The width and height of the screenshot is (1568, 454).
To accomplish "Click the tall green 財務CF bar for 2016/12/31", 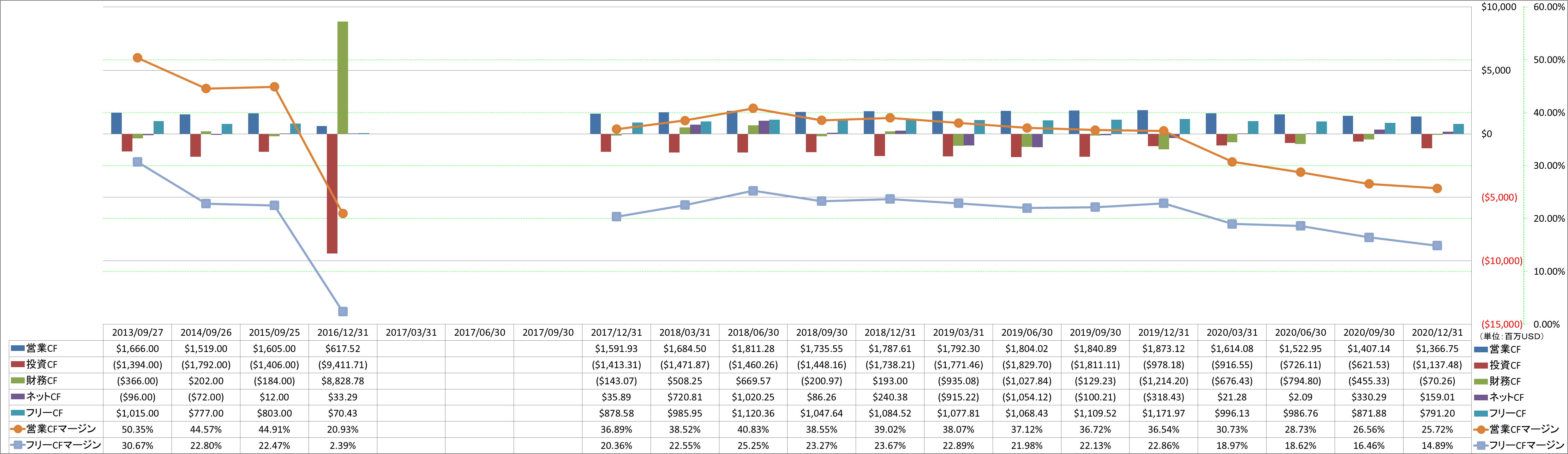I will [343, 78].
